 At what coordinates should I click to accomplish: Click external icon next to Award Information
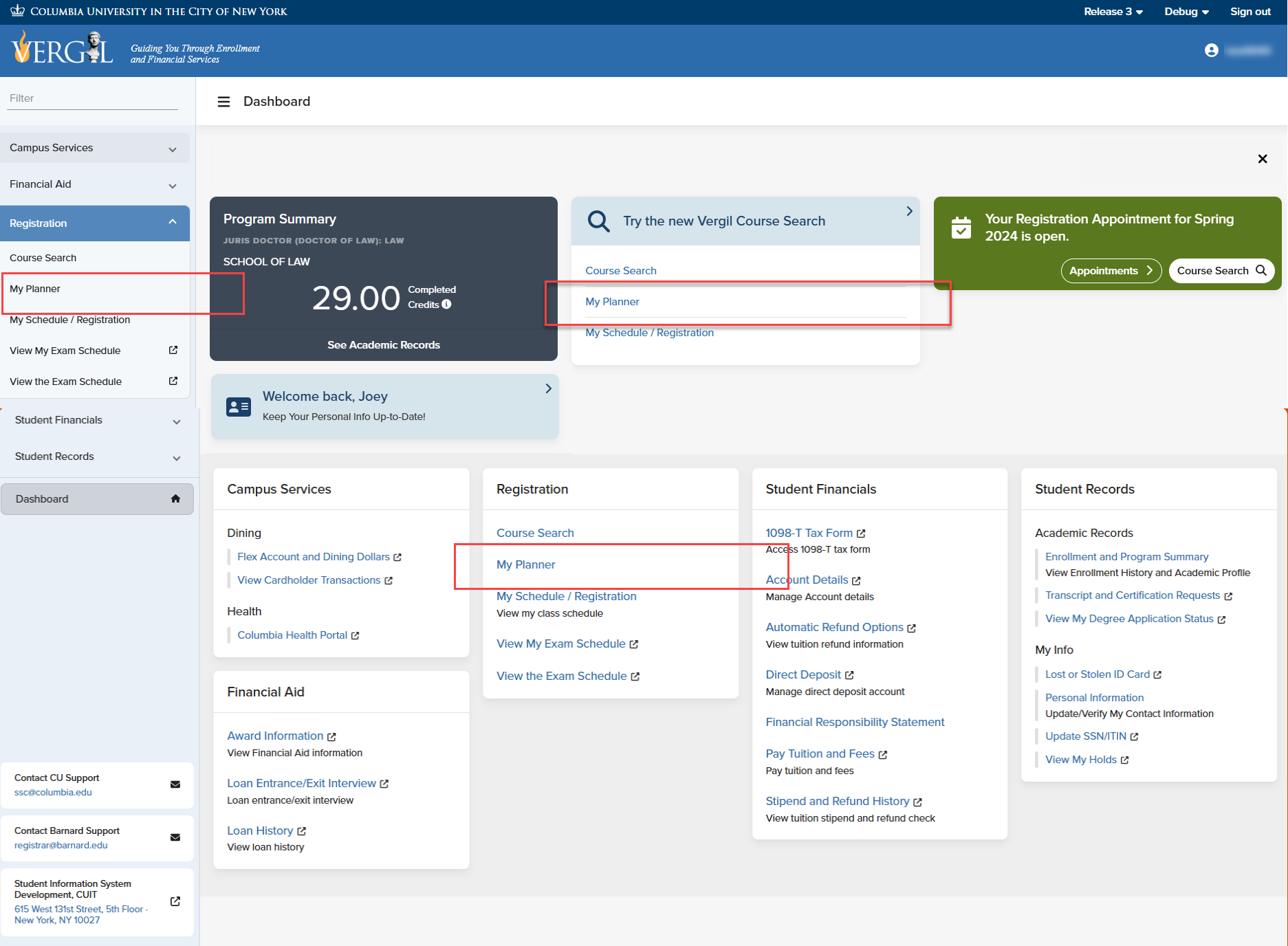click(x=331, y=737)
